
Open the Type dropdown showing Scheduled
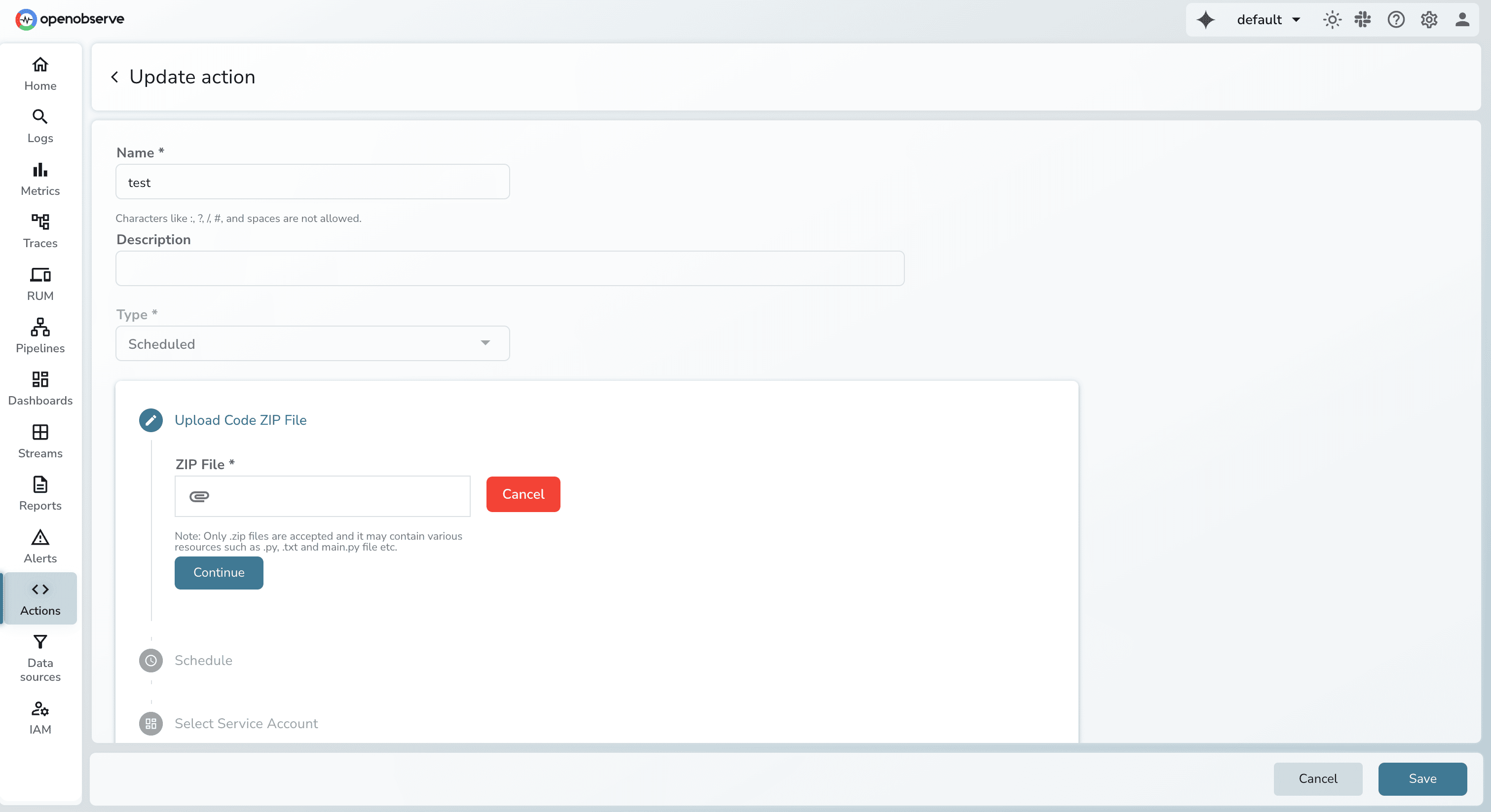312,343
